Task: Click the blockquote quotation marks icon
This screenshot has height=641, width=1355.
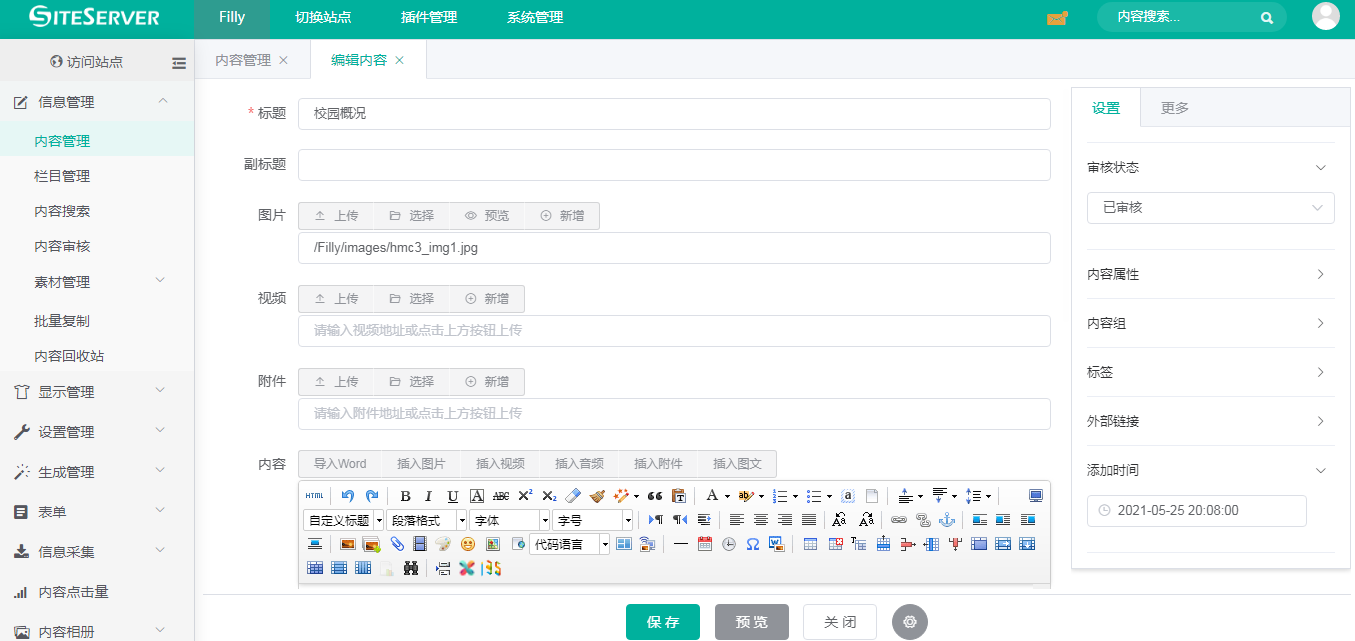Action: pyautogui.click(x=655, y=496)
